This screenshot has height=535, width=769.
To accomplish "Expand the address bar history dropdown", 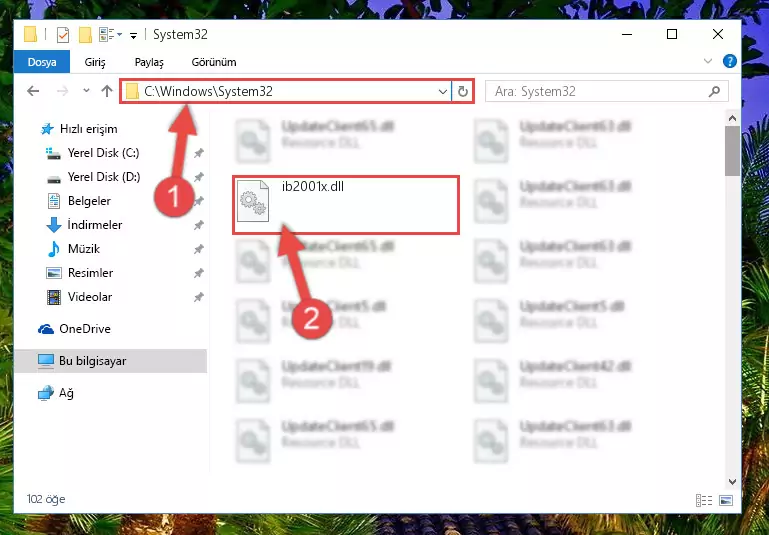I will coord(442,92).
